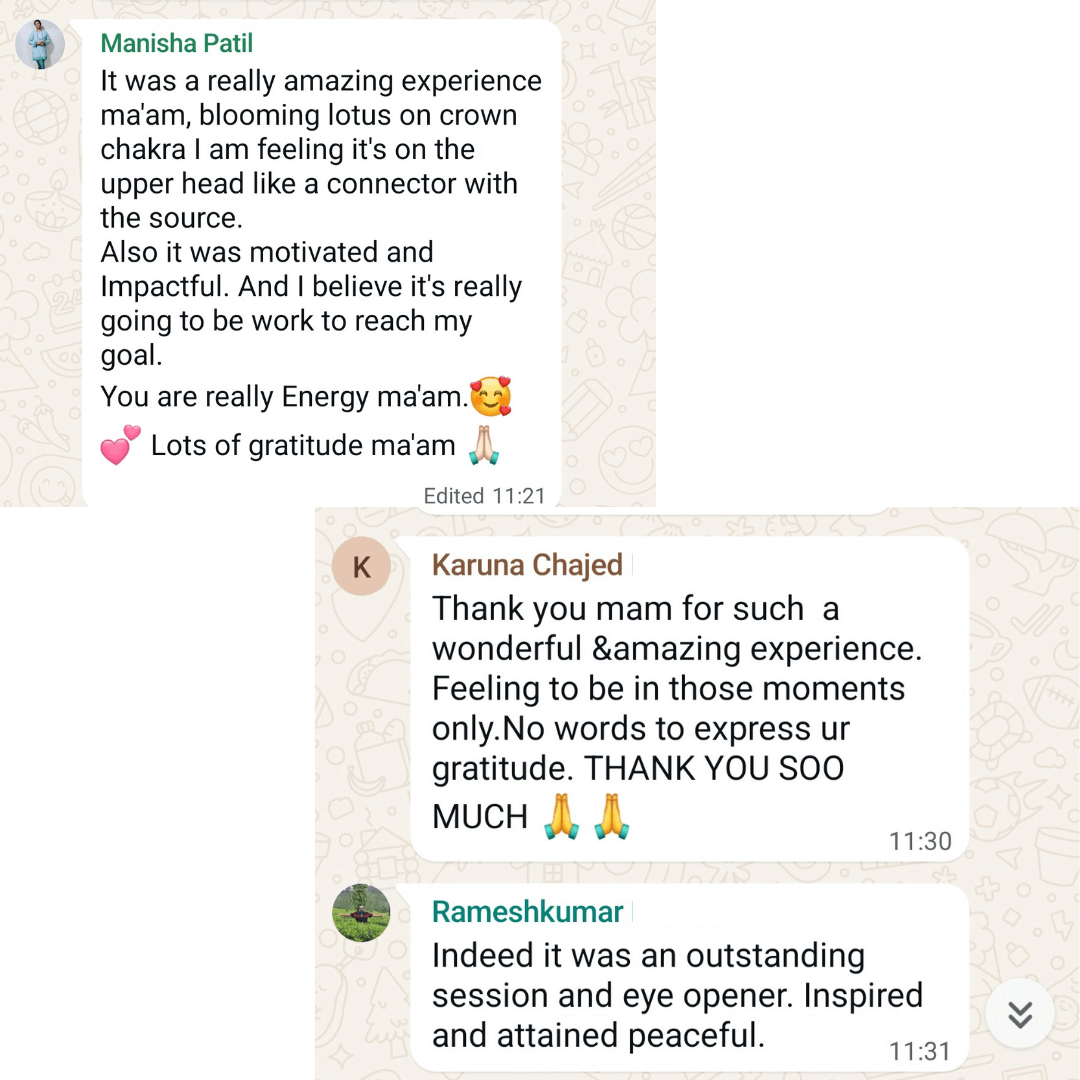Image resolution: width=1080 pixels, height=1080 pixels.
Task: Click the first folded hands emoji after "MUCH"
Action: click(x=561, y=817)
